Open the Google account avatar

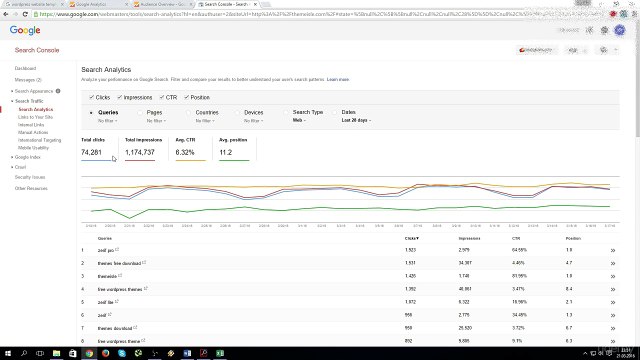pos(620,30)
